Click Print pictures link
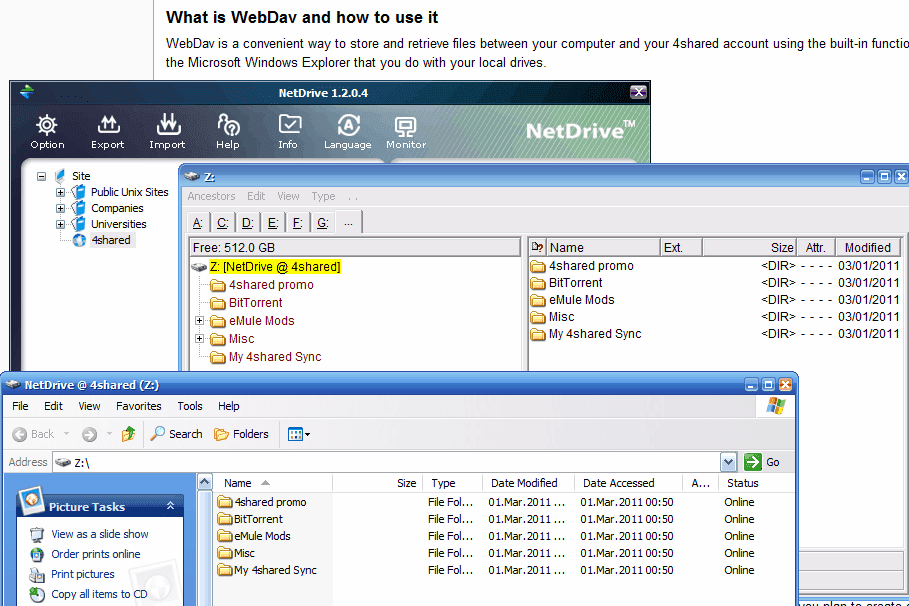The image size is (909, 606). pyautogui.click(x=83, y=574)
